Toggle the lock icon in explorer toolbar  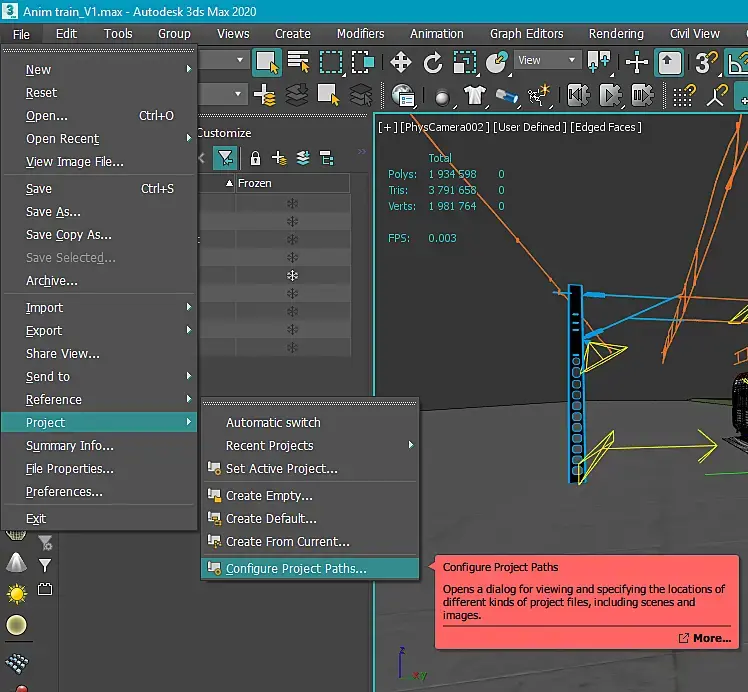point(256,158)
